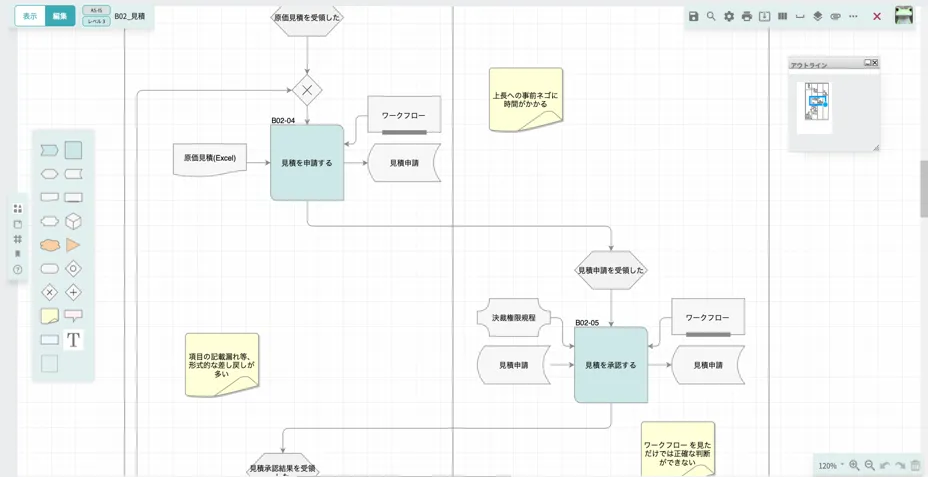Open the three-dots more menu
This screenshot has height=477, width=928.
click(x=853, y=17)
